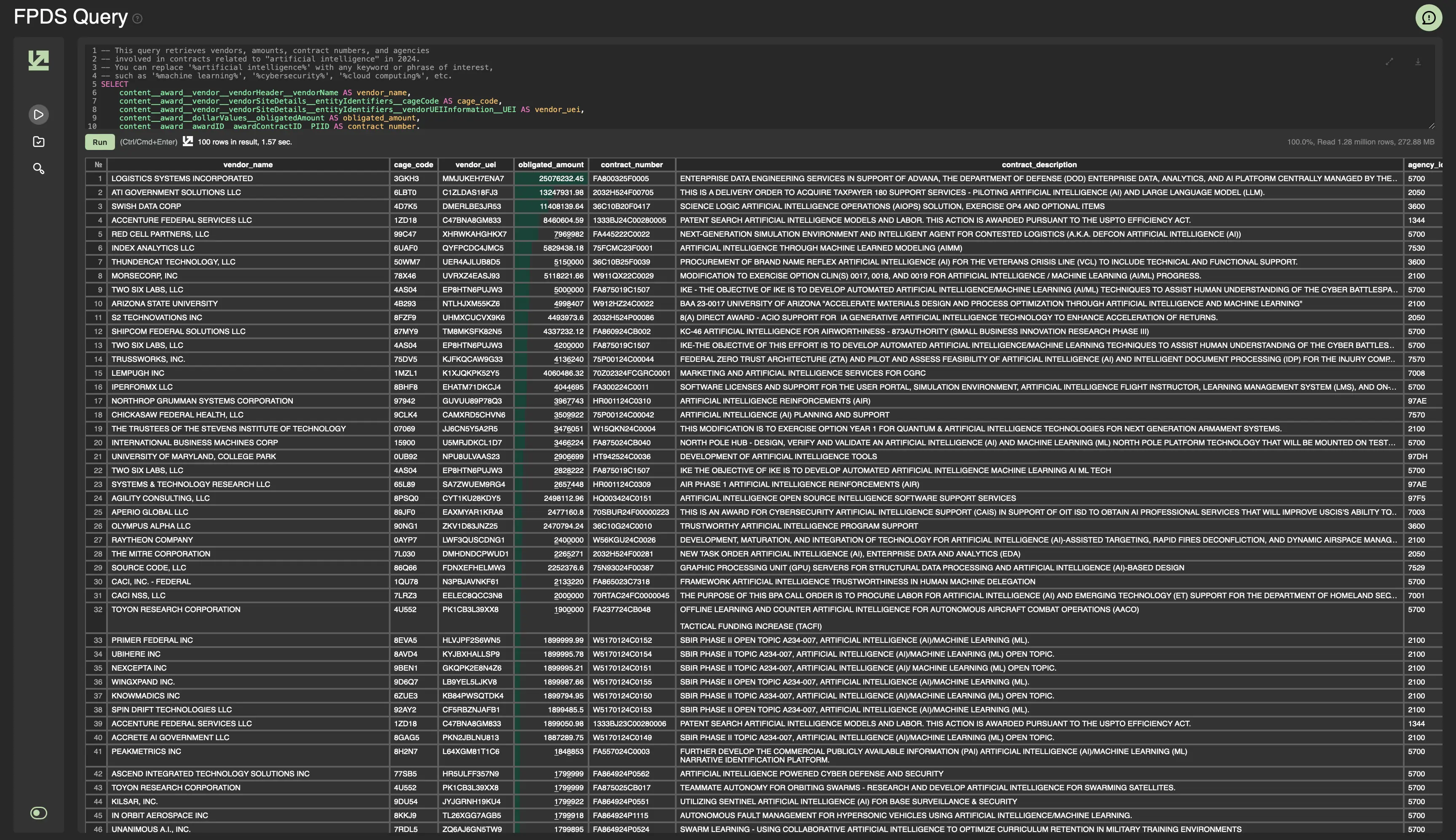
Task: Click THUNDERCAT TECHNOLOGY, LLC cell
Action: [248, 262]
